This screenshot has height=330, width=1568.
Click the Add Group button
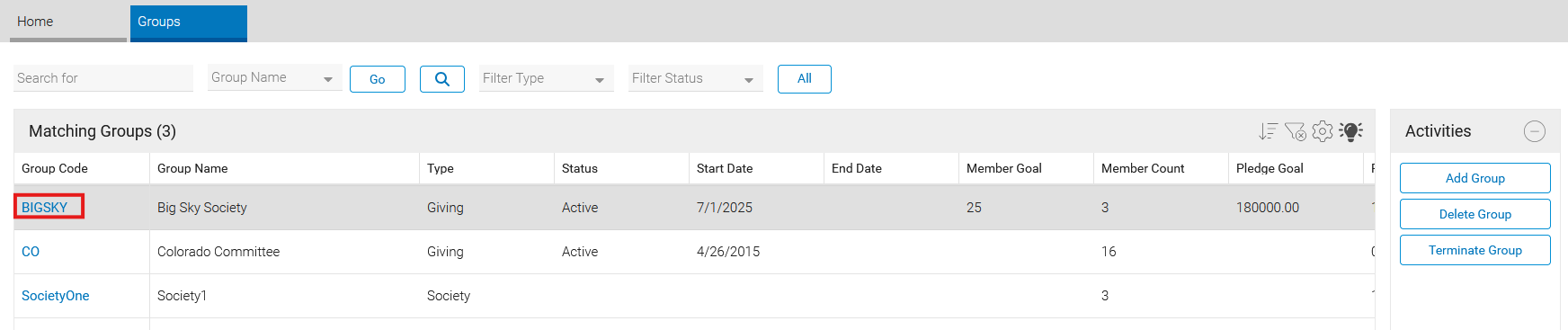(1475, 178)
